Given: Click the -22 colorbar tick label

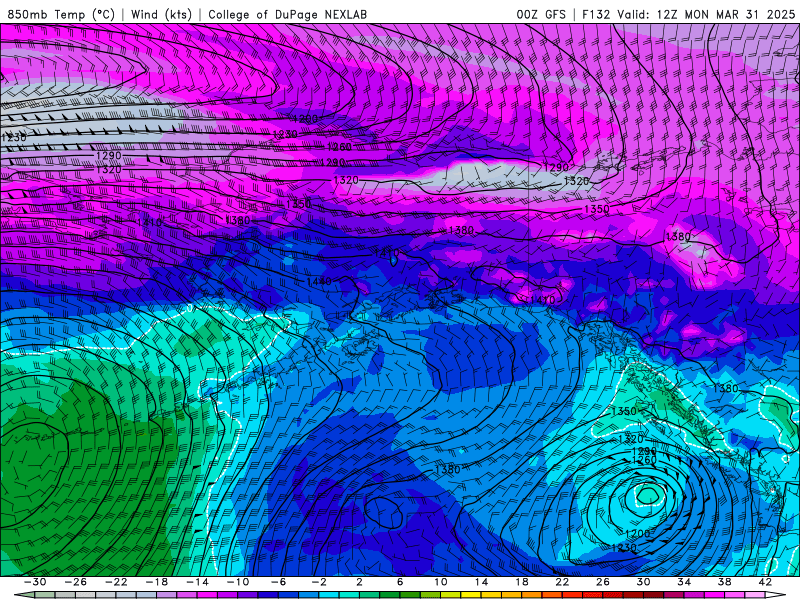Looking at the screenshot, I should point(116,582).
